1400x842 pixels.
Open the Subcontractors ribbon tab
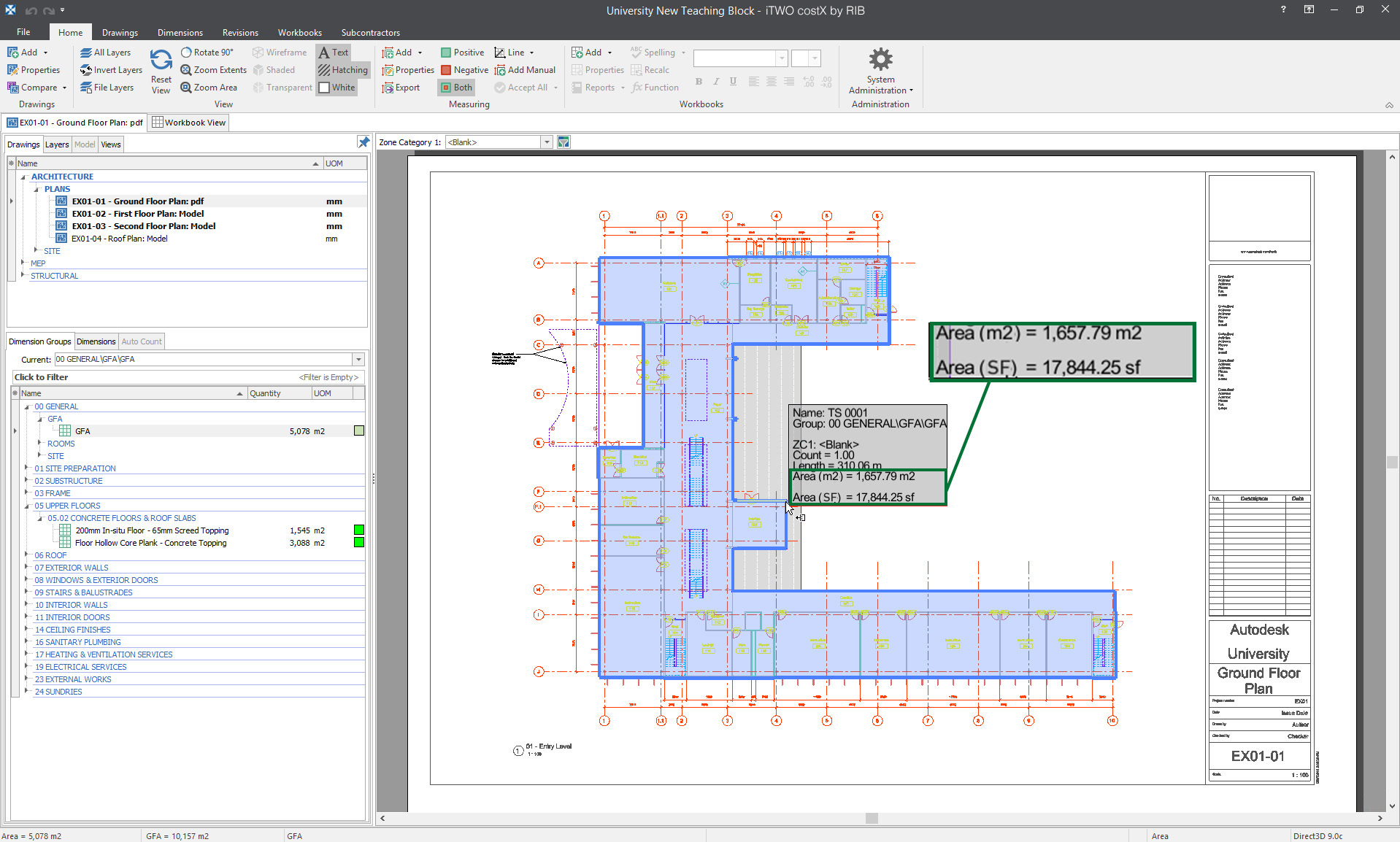point(370,32)
